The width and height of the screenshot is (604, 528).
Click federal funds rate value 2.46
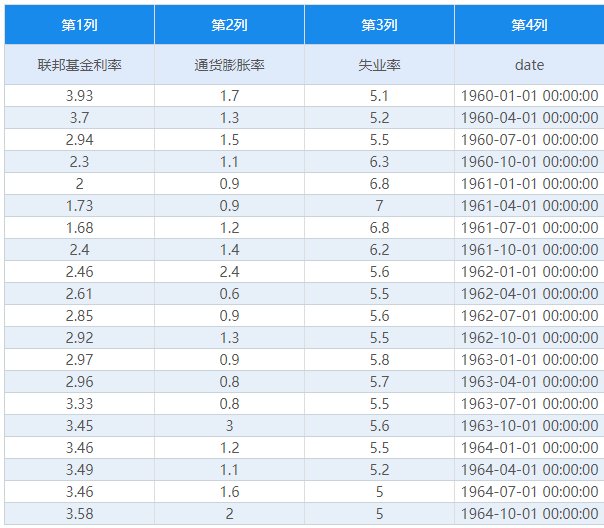[79, 272]
